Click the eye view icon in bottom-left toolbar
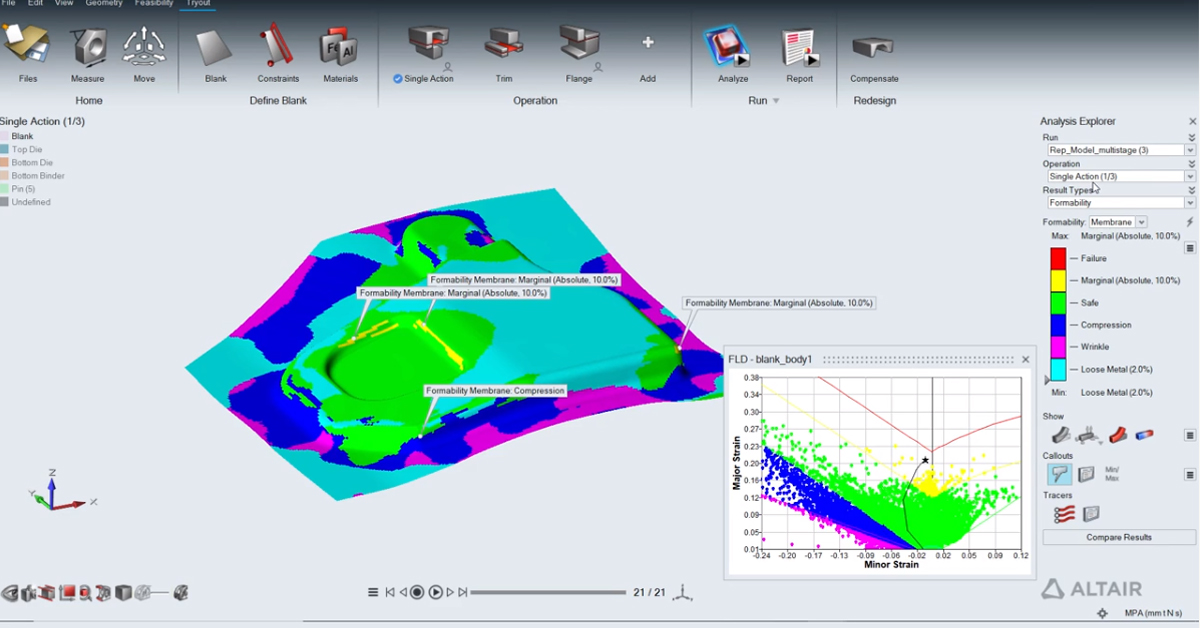 (x=10, y=593)
